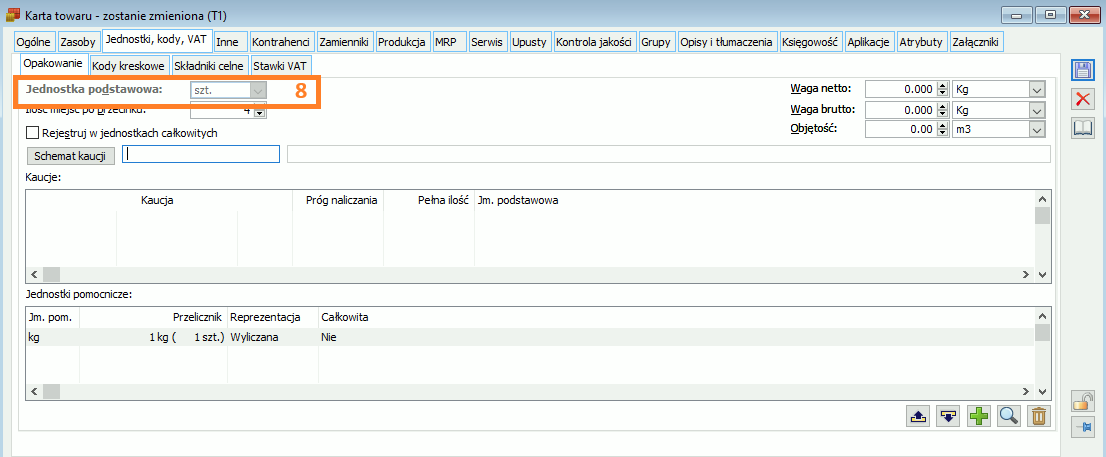
Task: Open the Waga brutto unit dropdown
Action: coord(1036,109)
